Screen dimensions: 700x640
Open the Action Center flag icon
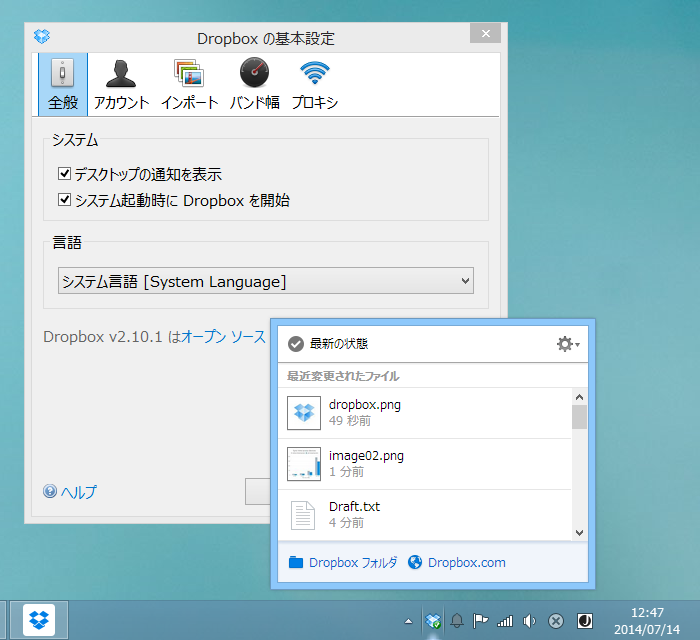[480, 621]
